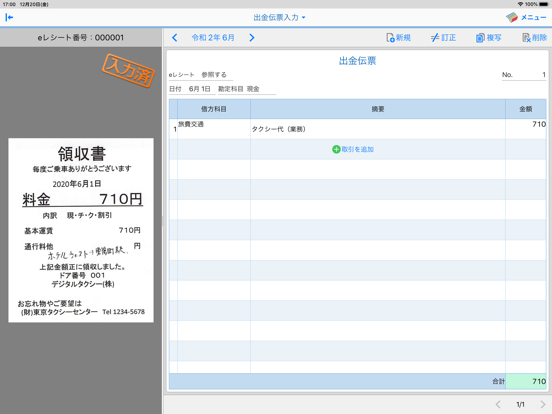
Task: Collapse the receipt side panel with the back-arrow icon
Action: (x=9, y=17)
